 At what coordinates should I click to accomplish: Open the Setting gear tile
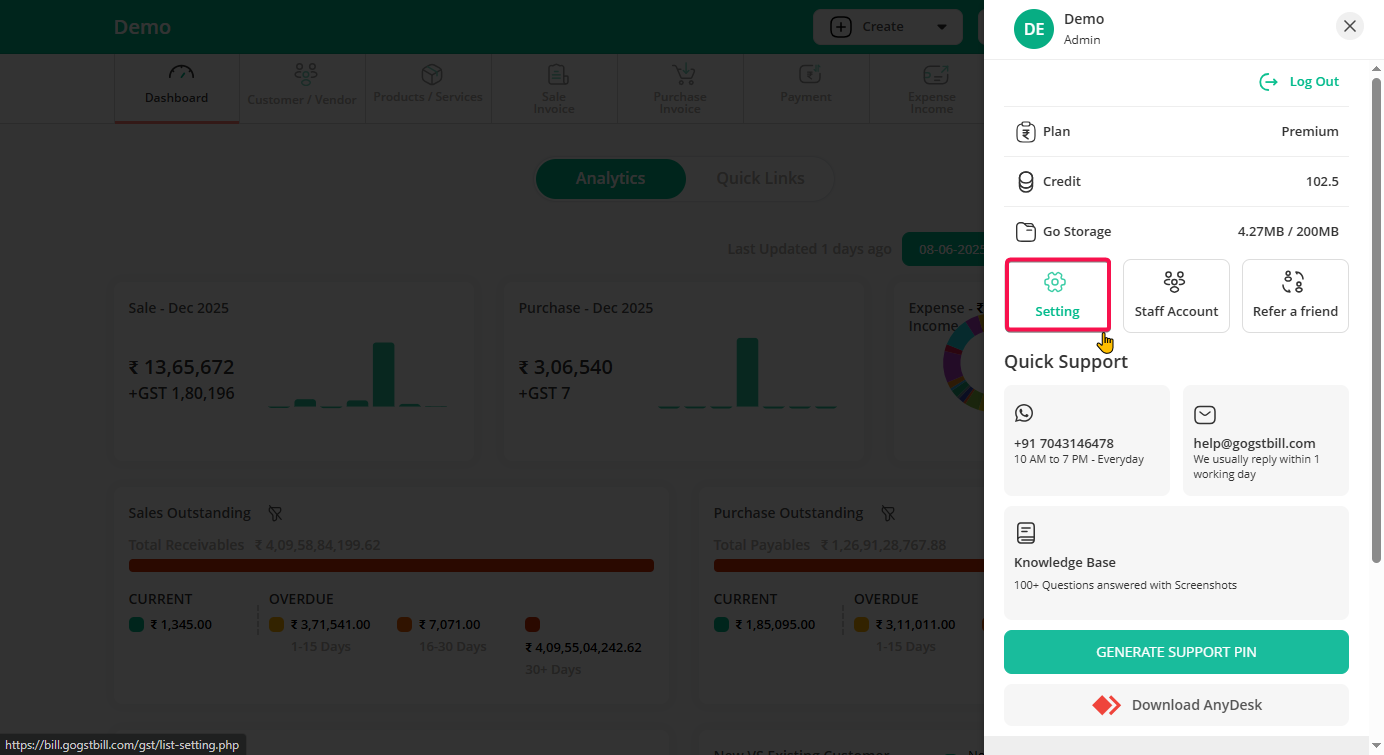coord(1057,295)
